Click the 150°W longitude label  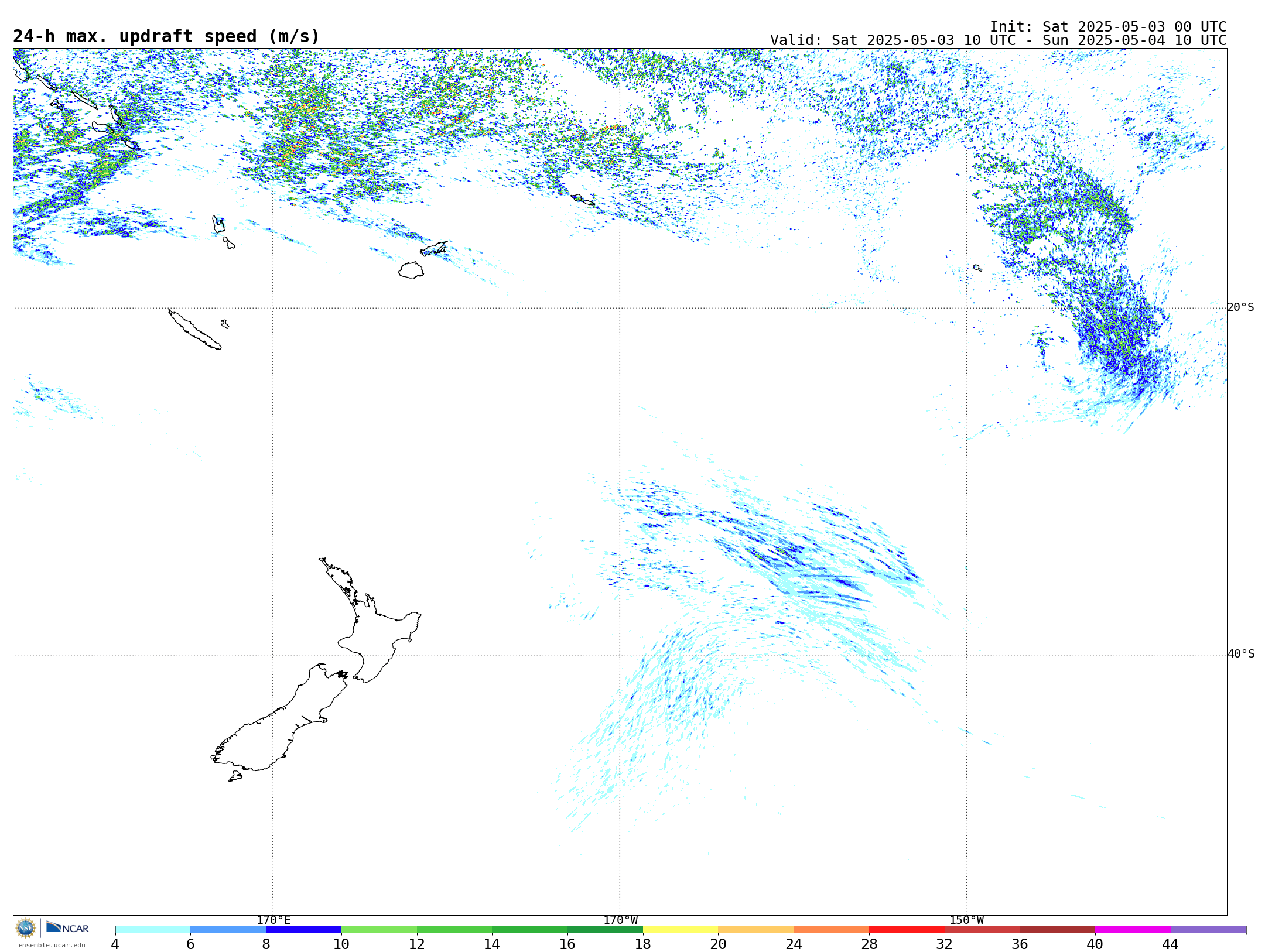tap(966, 920)
